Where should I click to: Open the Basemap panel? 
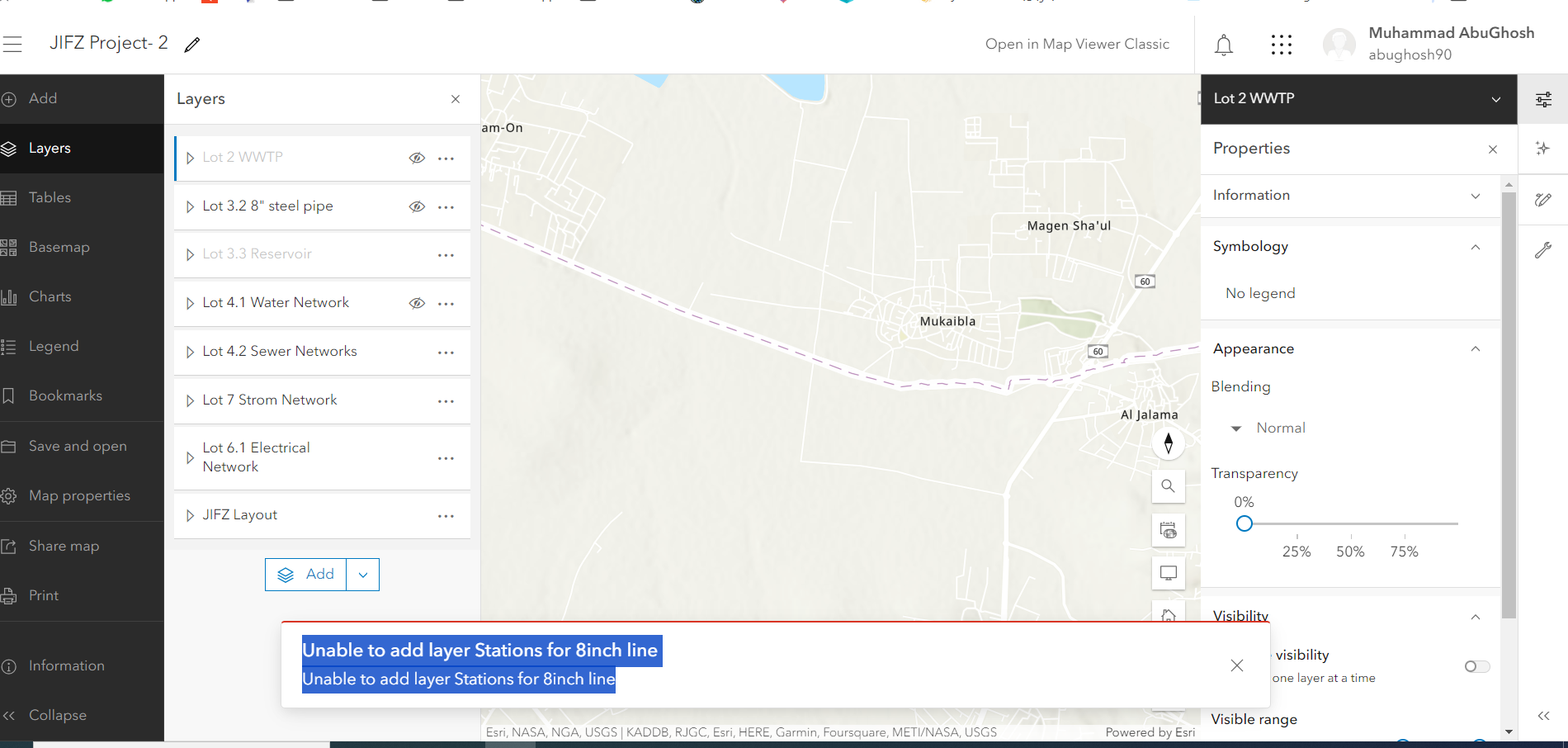click(58, 247)
